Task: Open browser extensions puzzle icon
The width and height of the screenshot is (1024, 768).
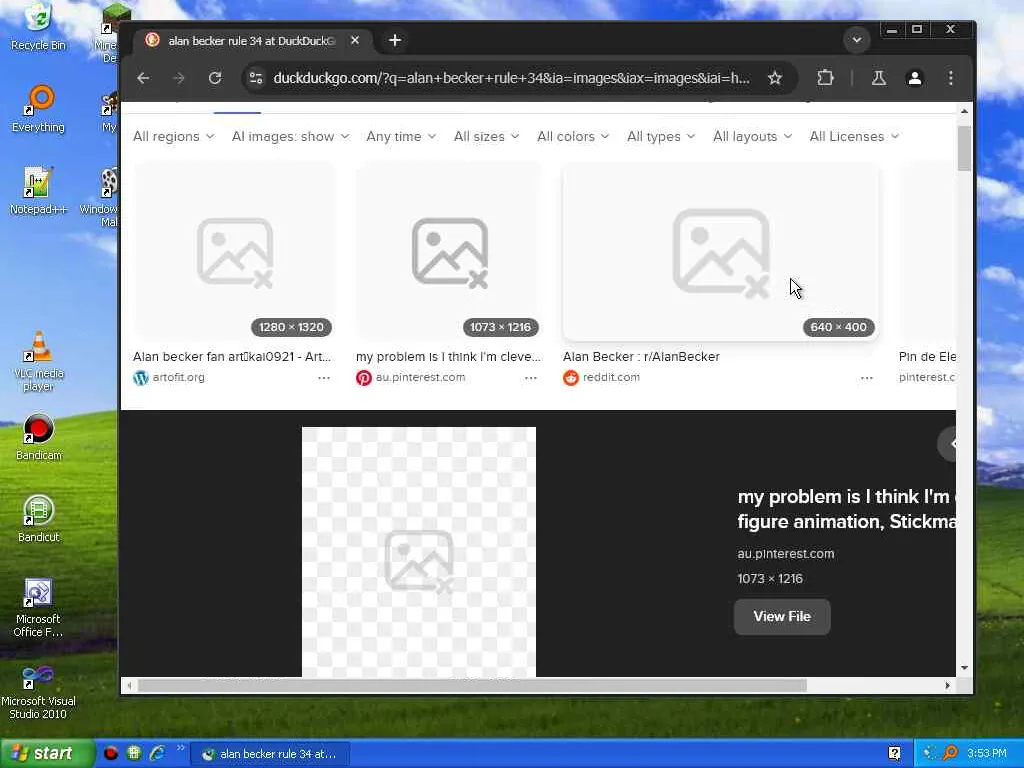Action: 825,78
